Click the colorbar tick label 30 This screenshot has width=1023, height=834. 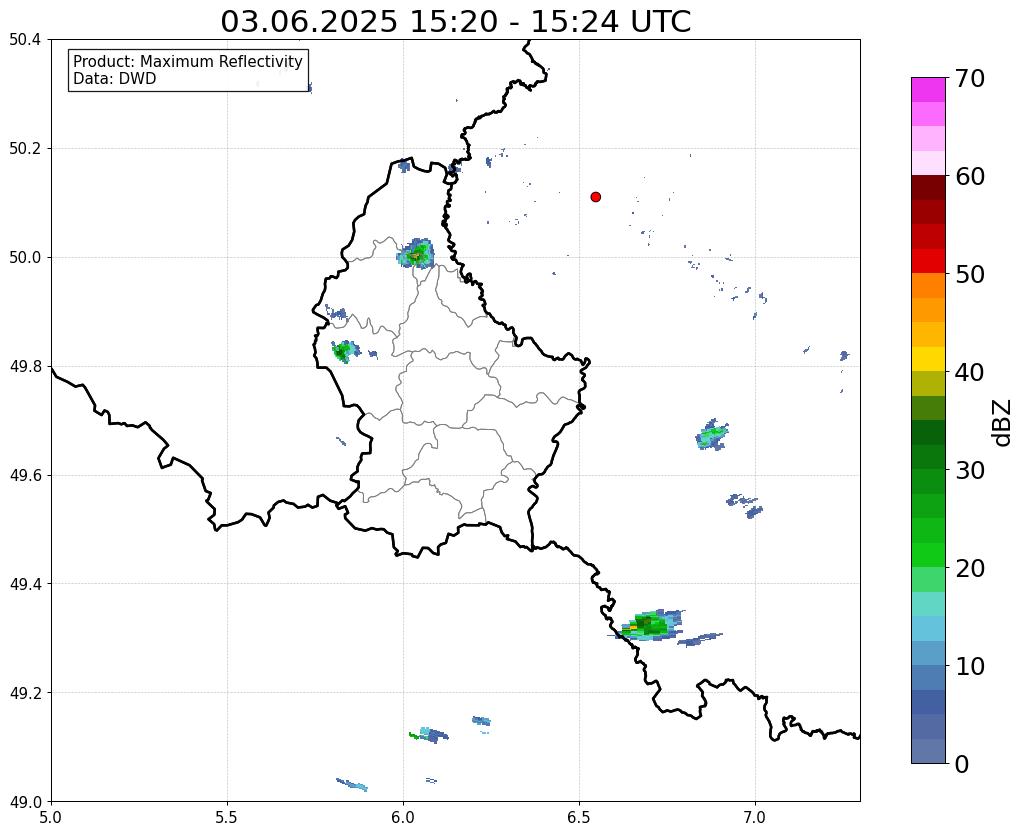pos(970,470)
